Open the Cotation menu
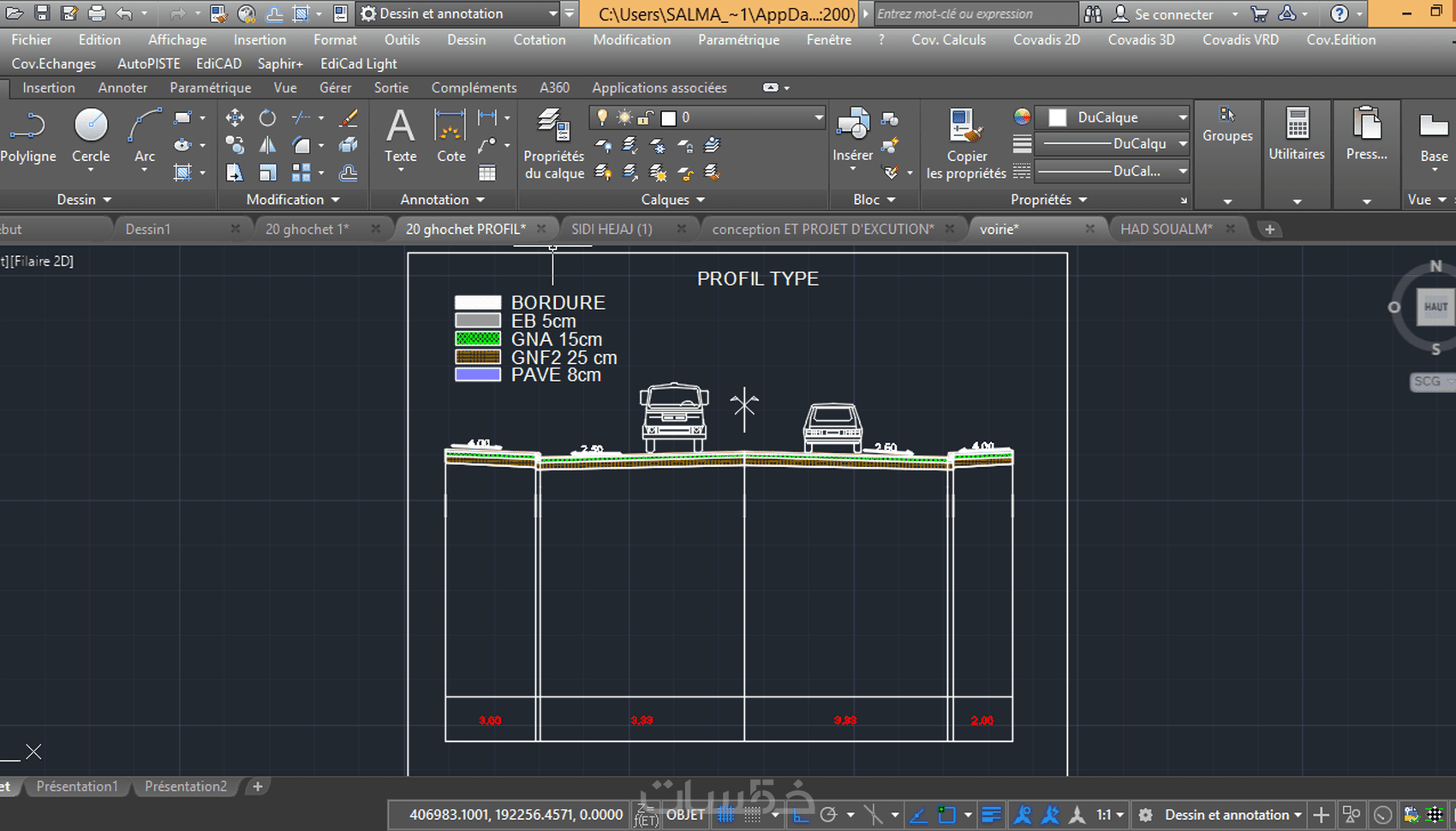Viewport: 1456px width, 831px height. [x=539, y=39]
